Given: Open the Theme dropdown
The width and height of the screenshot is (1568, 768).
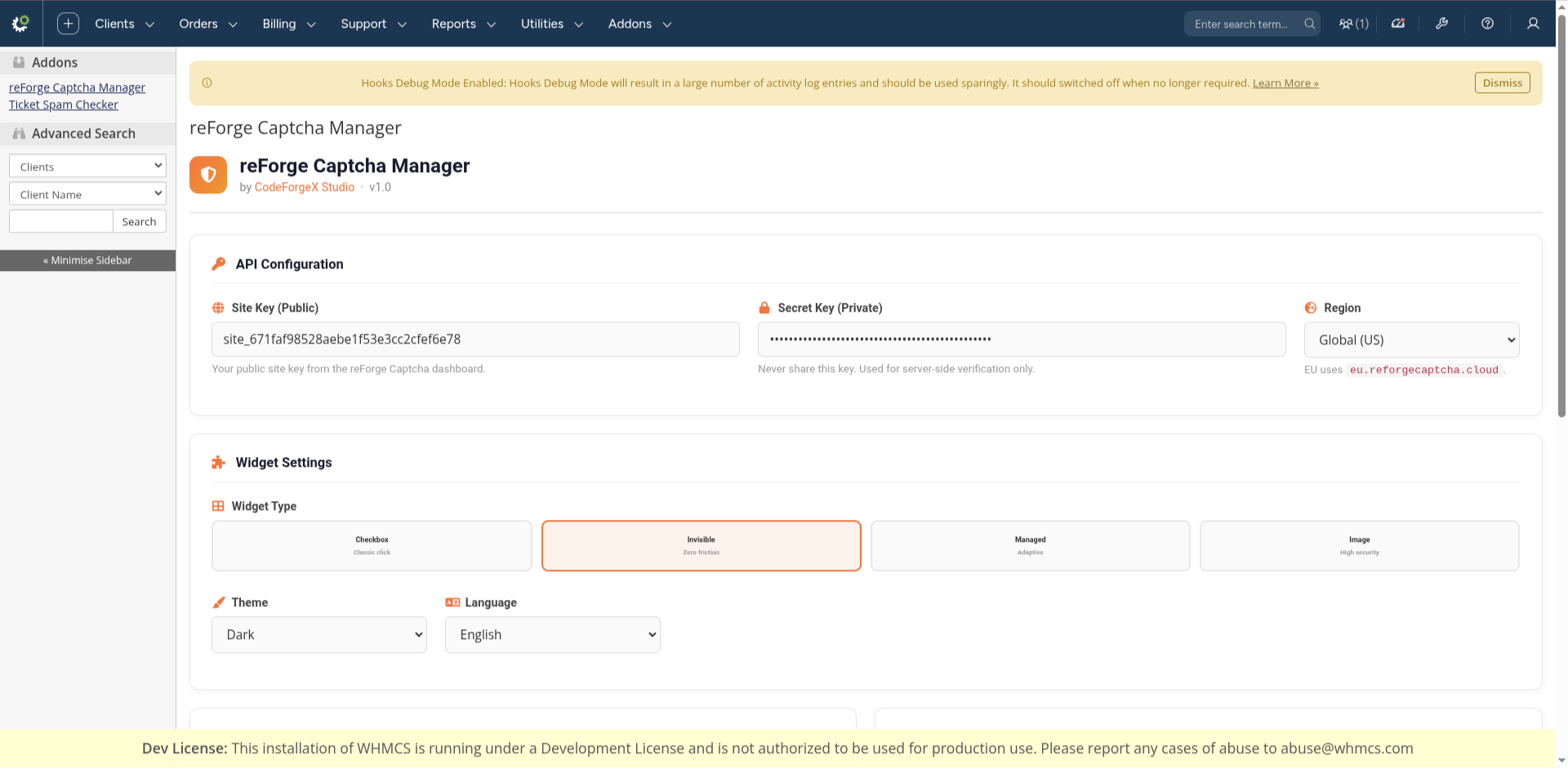Looking at the screenshot, I should point(318,634).
